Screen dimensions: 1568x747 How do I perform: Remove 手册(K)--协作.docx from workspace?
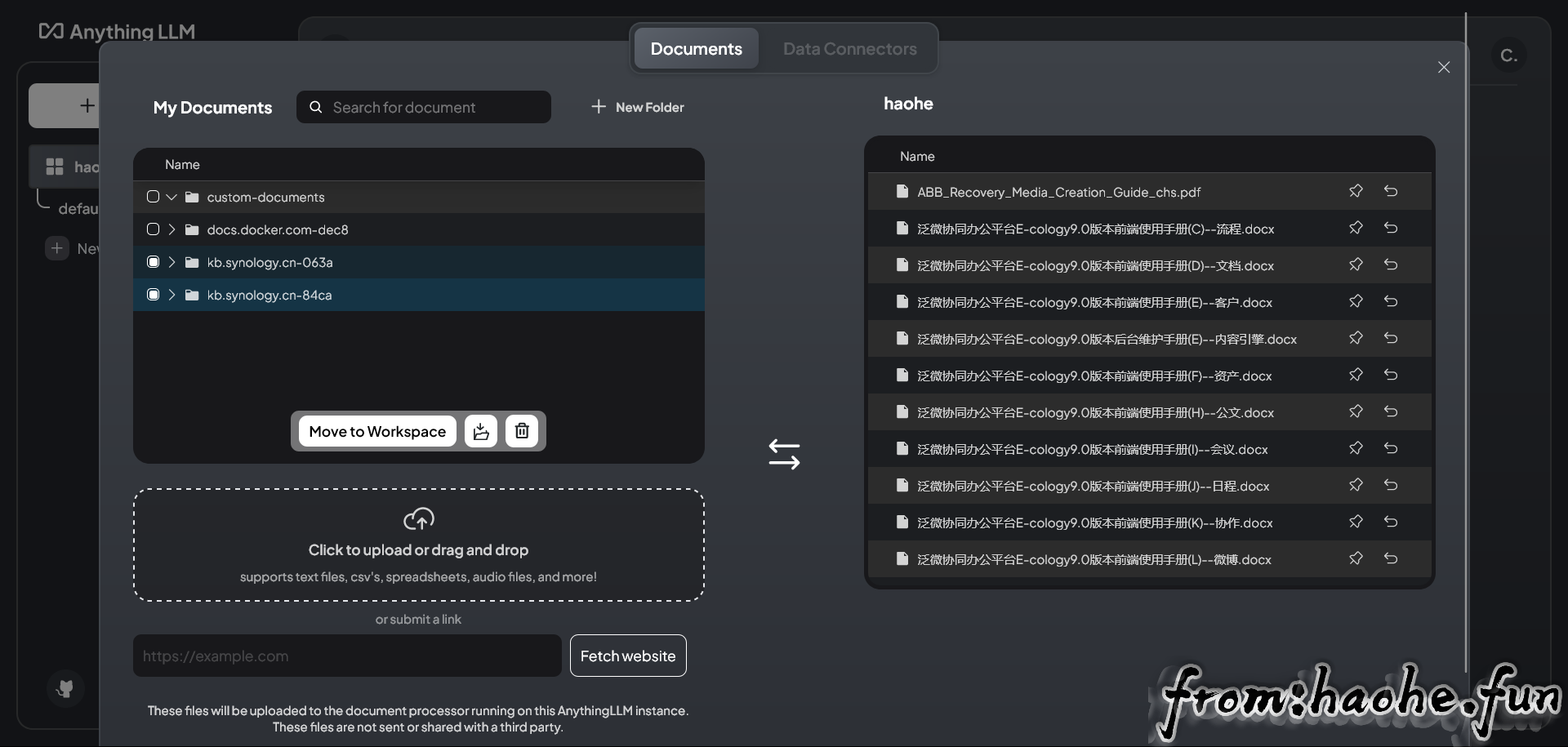(1391, 522)
